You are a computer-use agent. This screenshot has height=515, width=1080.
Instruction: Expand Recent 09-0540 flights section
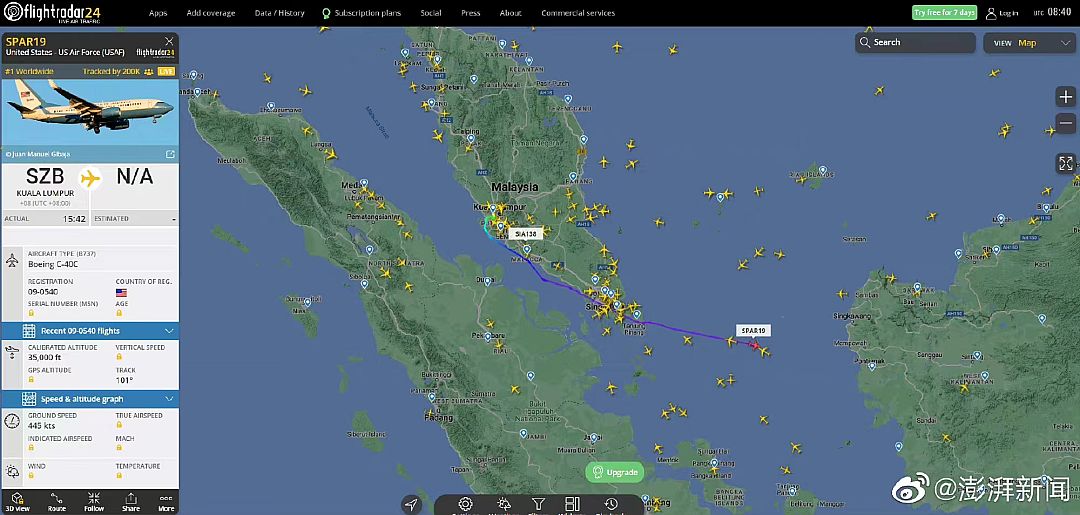(x=90, y=330)
